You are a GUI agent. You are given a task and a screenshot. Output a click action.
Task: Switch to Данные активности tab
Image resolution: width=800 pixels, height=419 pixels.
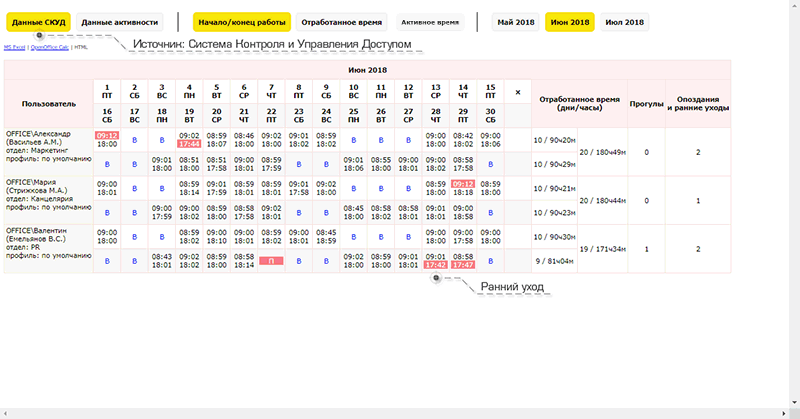119,22
